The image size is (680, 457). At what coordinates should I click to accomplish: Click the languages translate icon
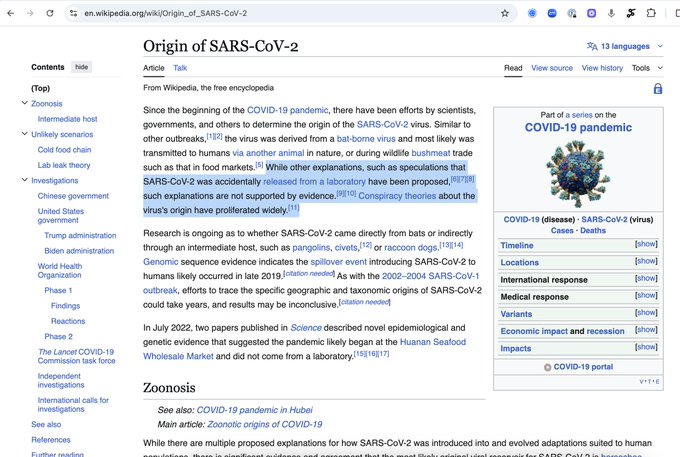coord(592,46)
